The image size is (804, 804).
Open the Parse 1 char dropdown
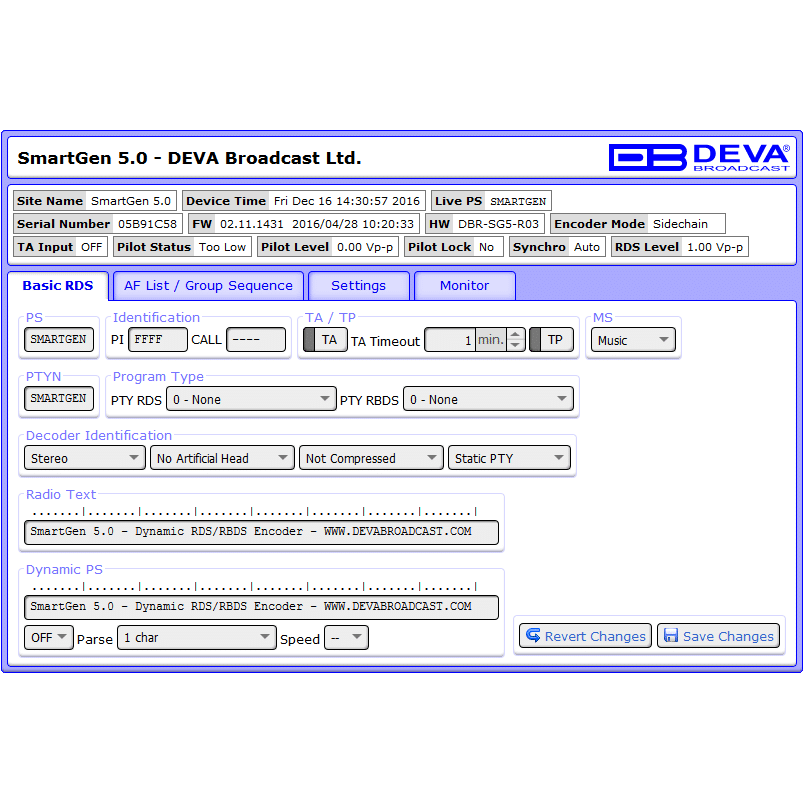pos(197,637)
